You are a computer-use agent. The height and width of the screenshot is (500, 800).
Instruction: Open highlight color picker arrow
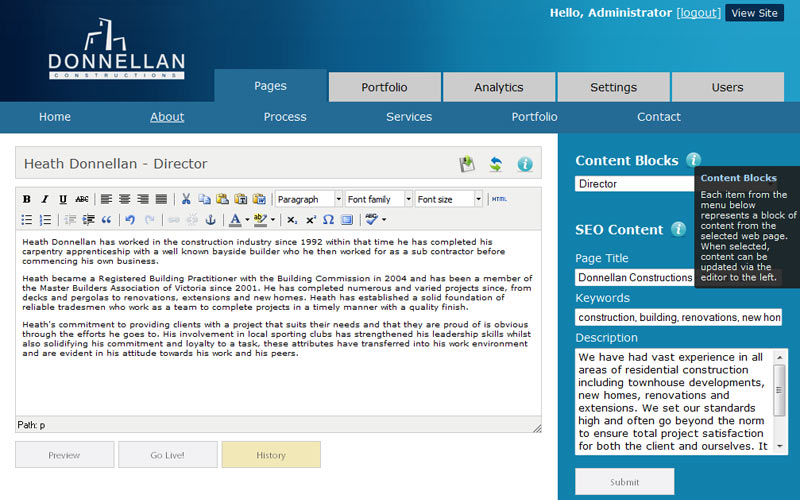pos(273,220)
